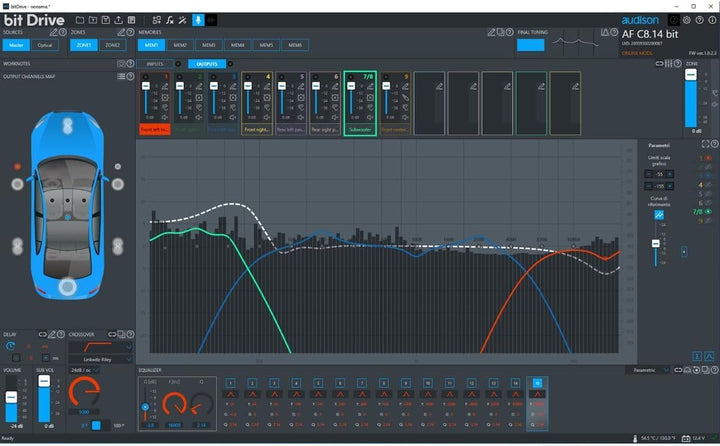Click the info icon at top right
Viewport: 720px width, 446px height.
coord(712,20)
